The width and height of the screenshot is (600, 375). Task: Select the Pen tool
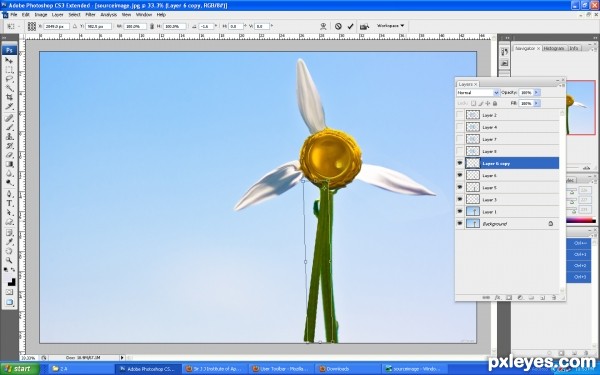[9, 194]
